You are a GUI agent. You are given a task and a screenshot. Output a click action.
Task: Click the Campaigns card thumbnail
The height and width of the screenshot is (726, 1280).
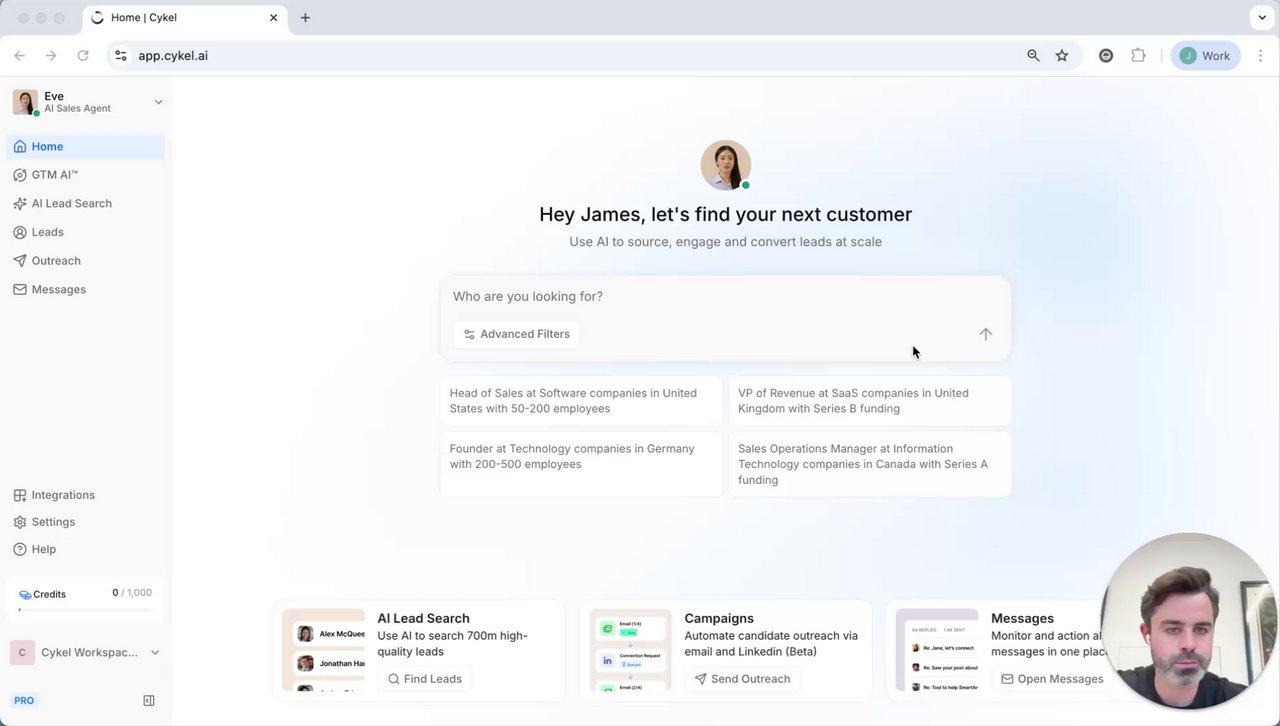[630, 650]
